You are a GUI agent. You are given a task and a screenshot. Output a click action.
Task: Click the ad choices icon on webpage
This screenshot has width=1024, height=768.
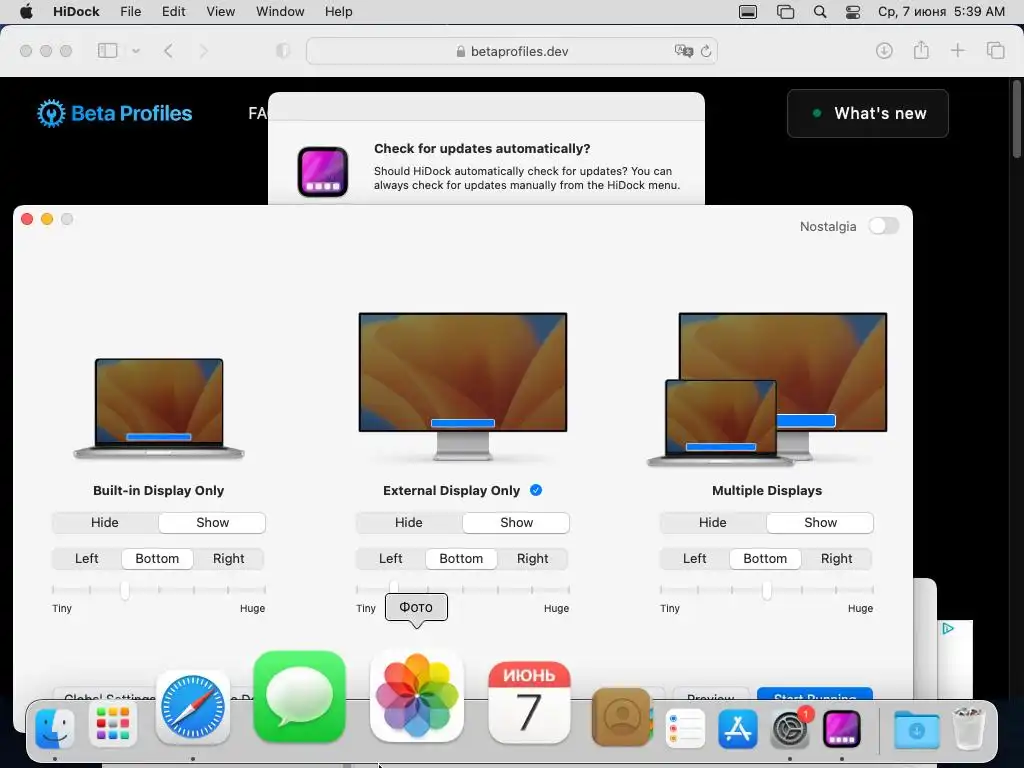click(948, 628)
